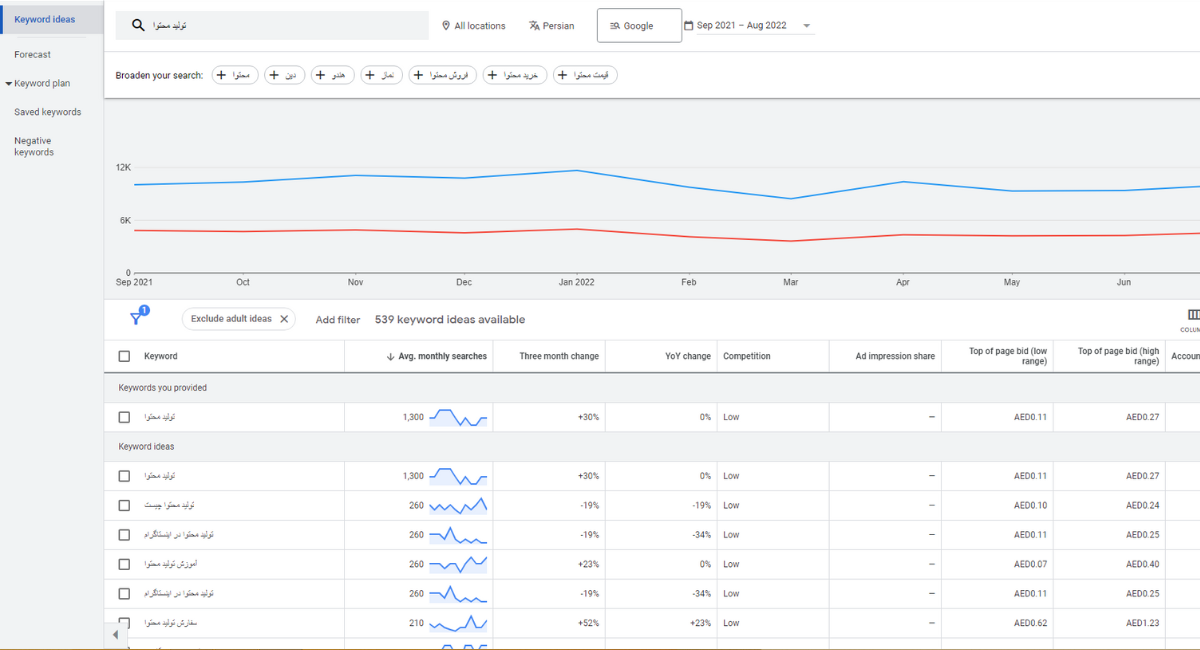1200x650 pixels.
Task: Click the Keyword ideas group heading in the table
Action: coord(146,447)
